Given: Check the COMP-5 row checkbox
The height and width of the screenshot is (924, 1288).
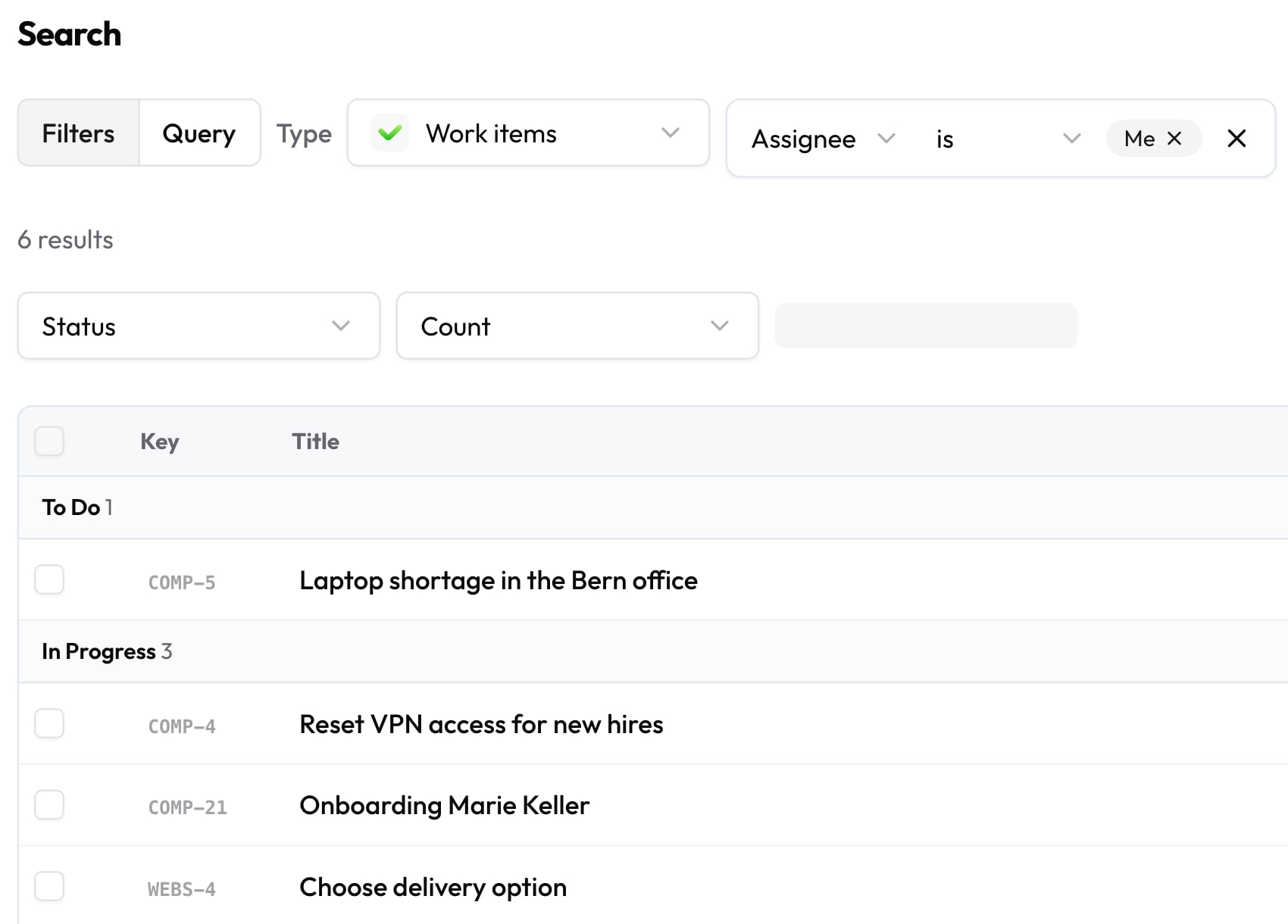Looking at the screenshot, I should [49, 579].
